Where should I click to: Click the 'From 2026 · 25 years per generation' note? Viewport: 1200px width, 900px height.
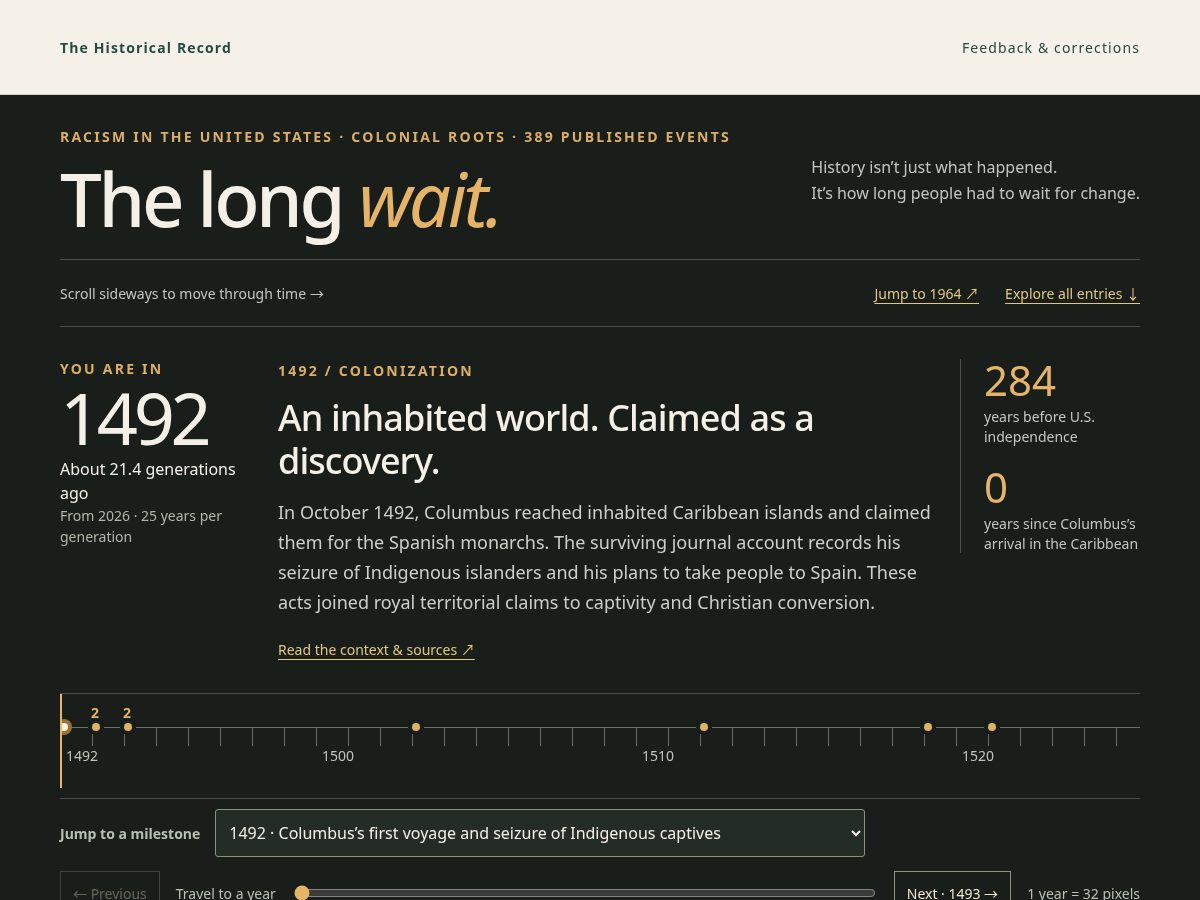click(141, 526)
